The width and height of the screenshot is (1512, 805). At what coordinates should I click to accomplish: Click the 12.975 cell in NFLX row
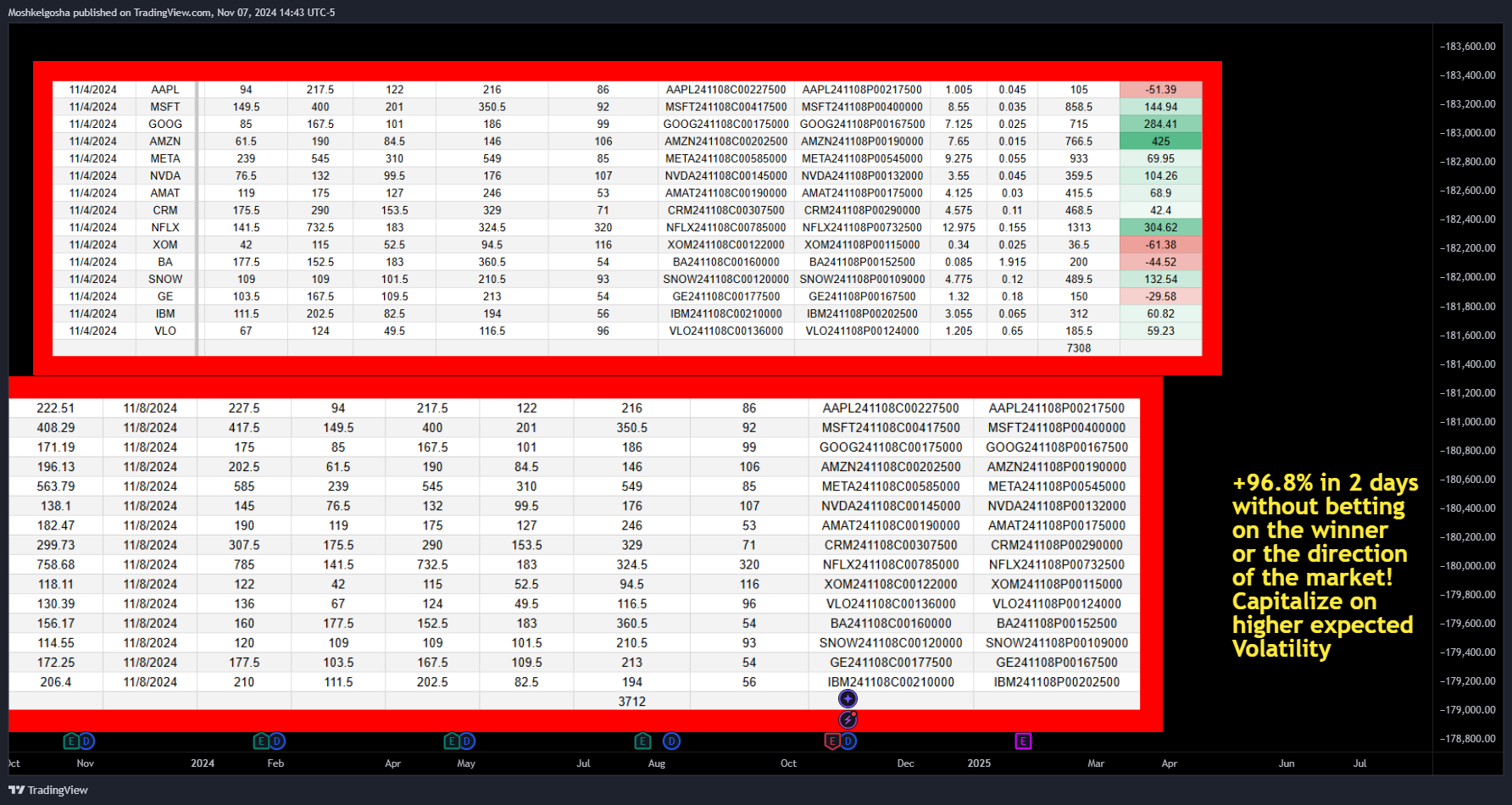point(959,228)
